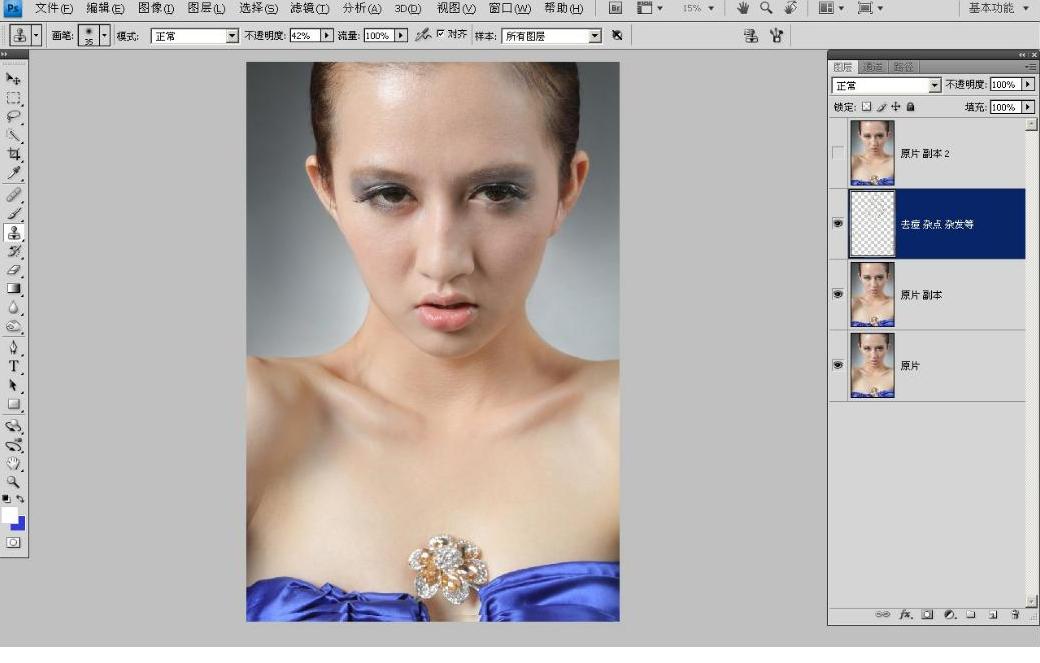Add a layer style with the fx icon
This screenshot has width=1040, height=663.
point(905,615)
